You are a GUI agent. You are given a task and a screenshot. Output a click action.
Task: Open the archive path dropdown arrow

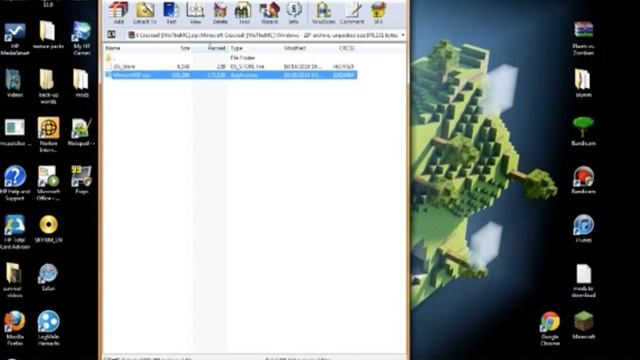(403, 36)
